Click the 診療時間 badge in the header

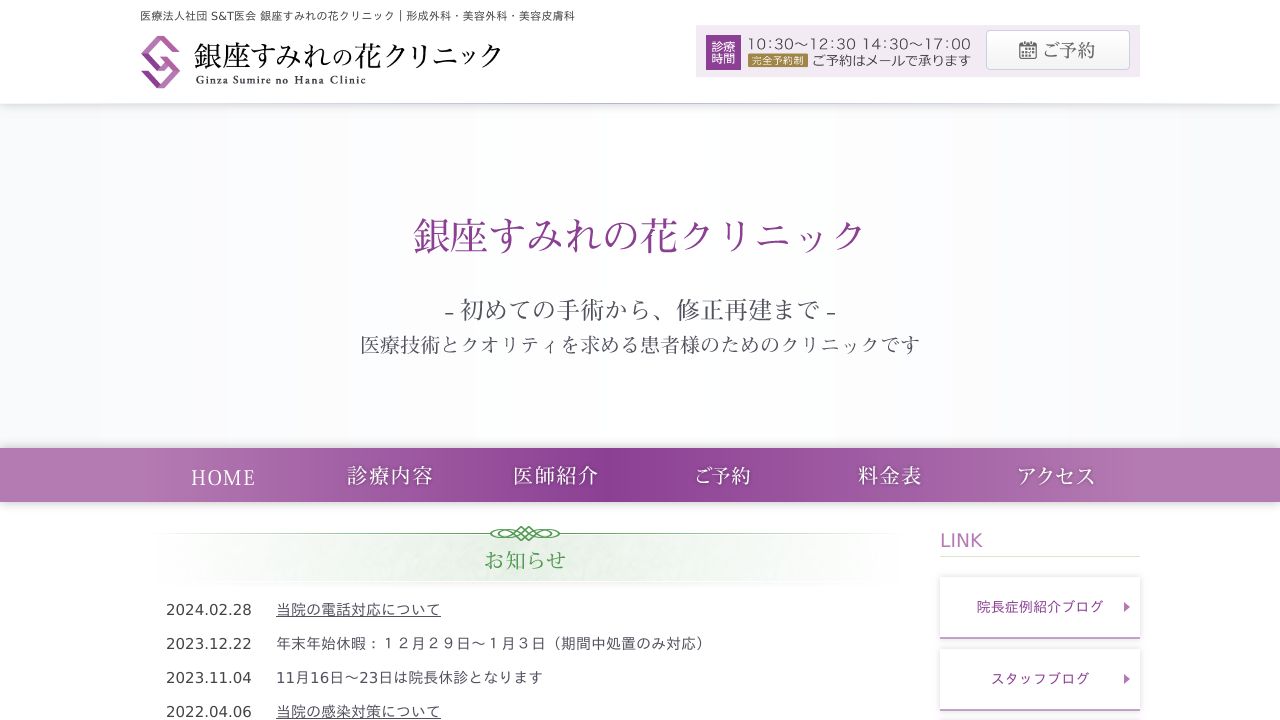[722, 50]
